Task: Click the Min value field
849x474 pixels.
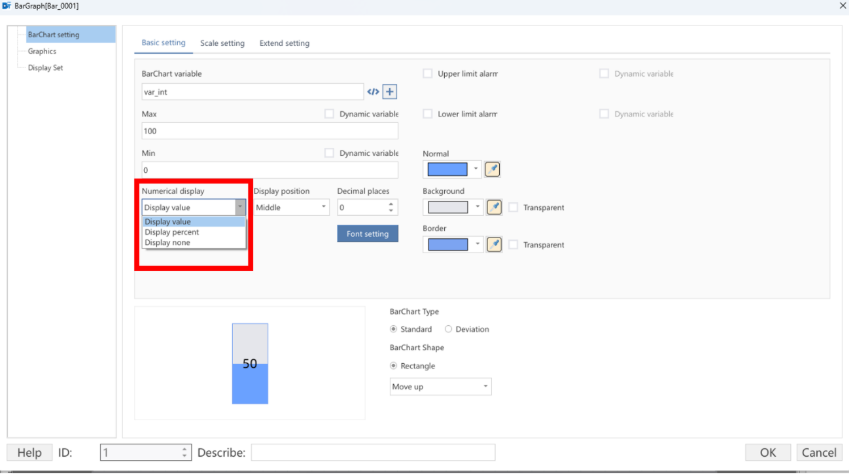Action: click(x=270, y=170)
